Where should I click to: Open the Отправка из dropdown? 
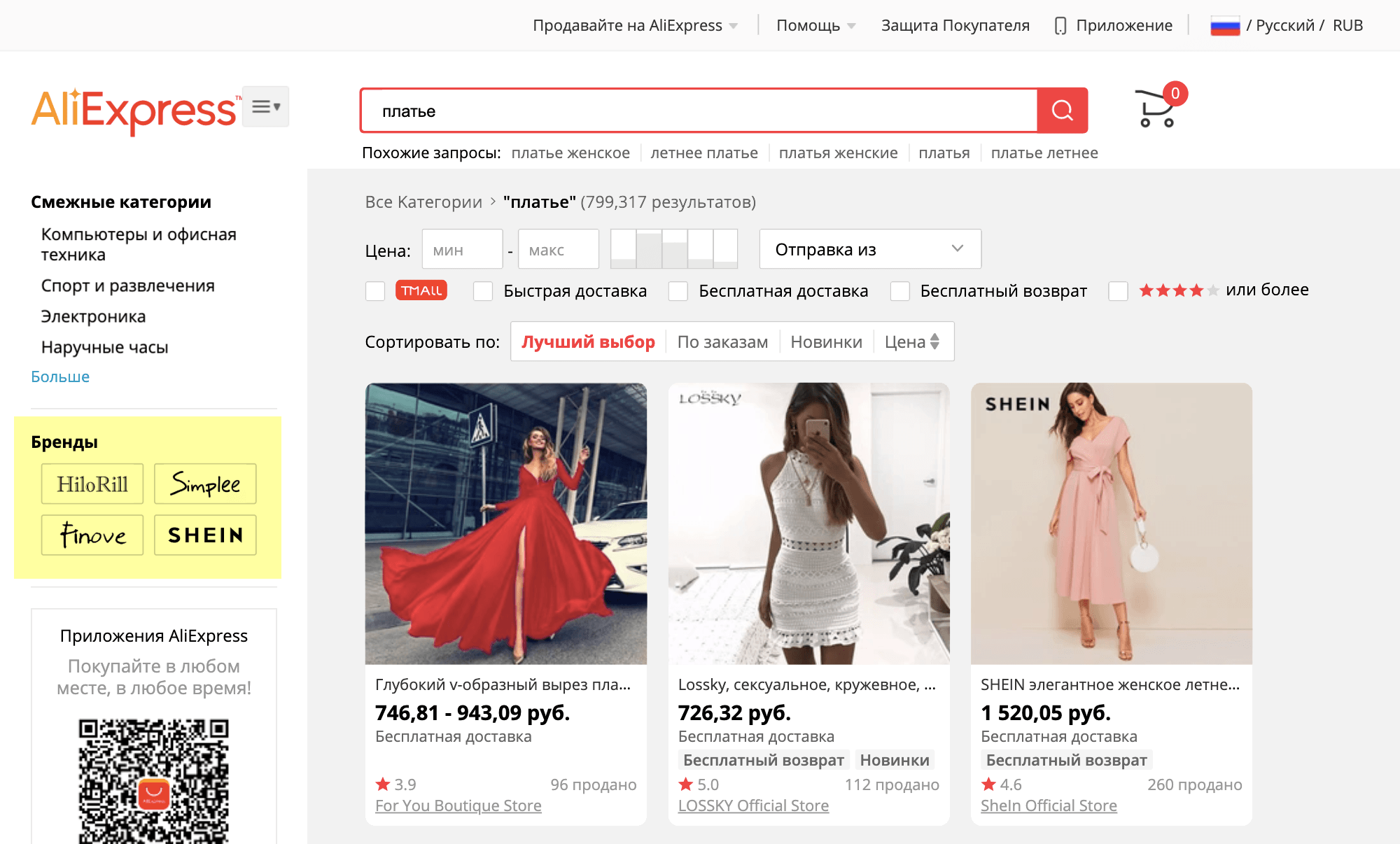coord(870,249)
